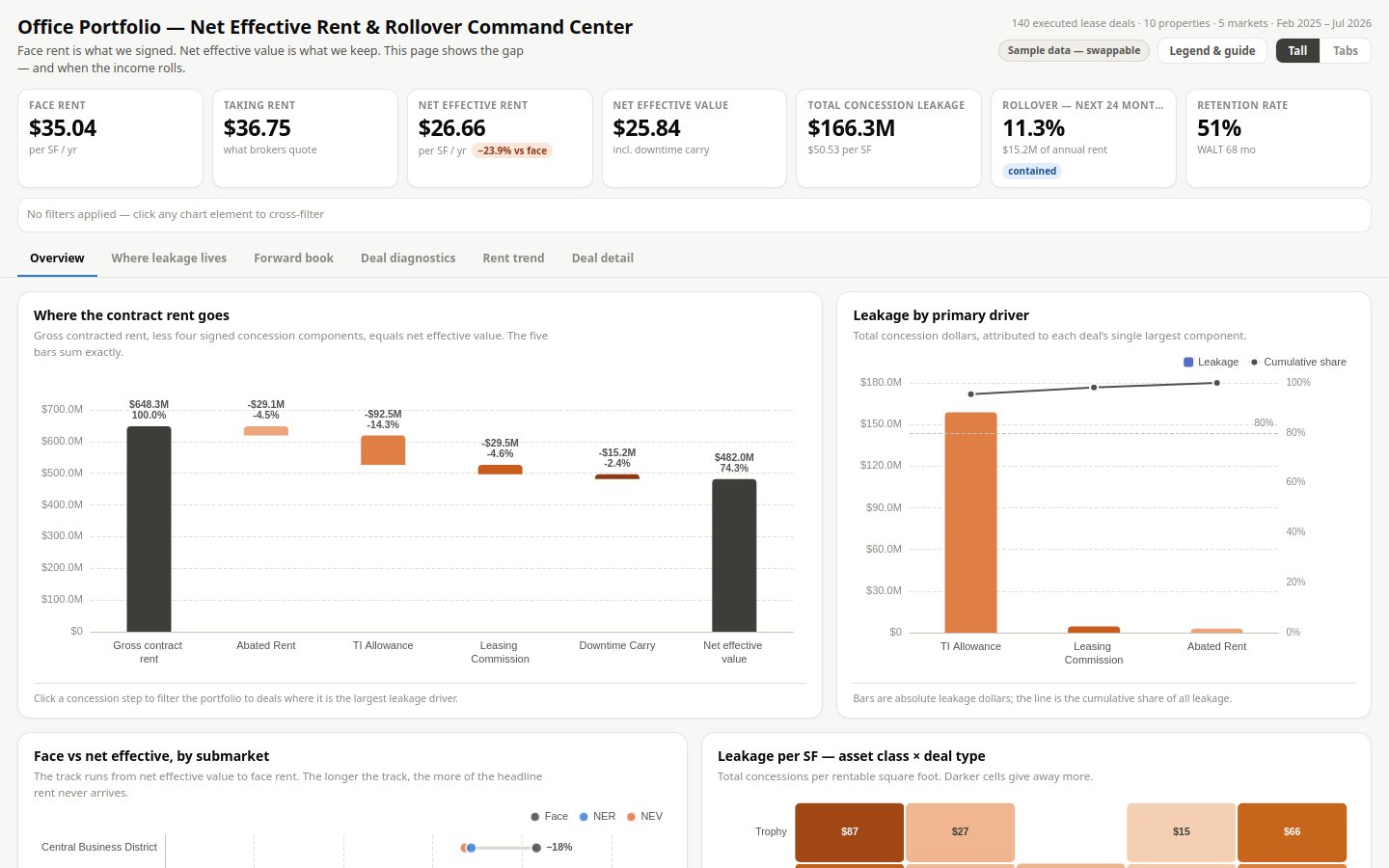Open the Total Concession Leakage card

click(x=888, y=138)
